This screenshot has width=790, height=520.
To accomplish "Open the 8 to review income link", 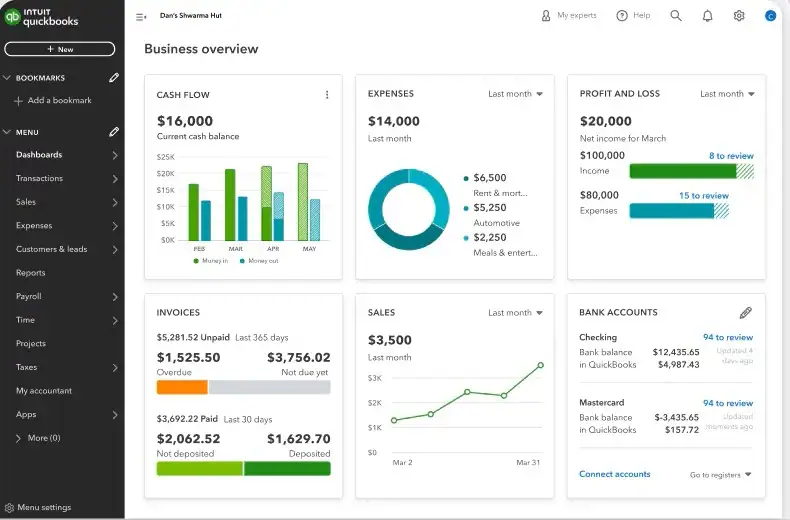I will [x=731, y=156].
